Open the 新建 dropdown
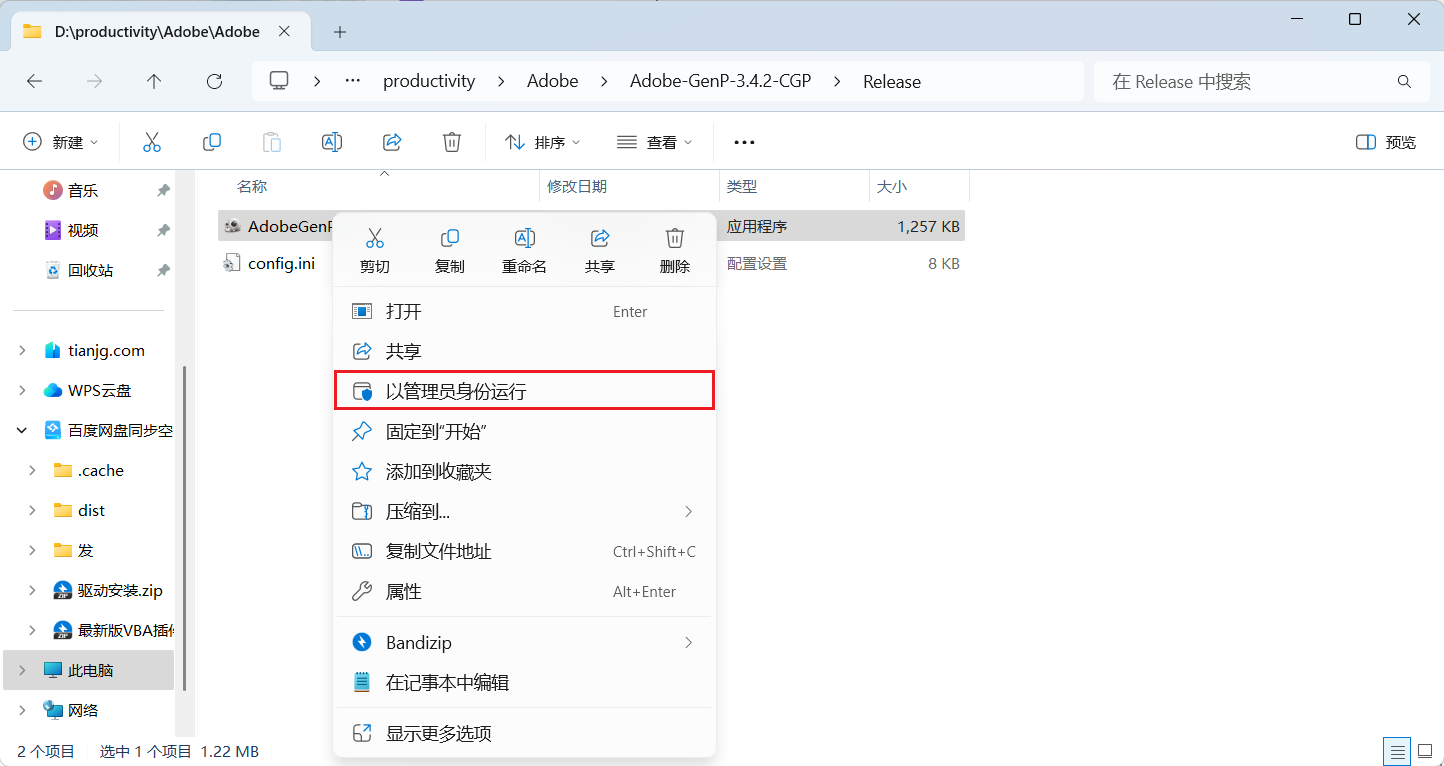Image resolution: width=1444 pixels, height=766 pixels. click(x=61, y=142)
